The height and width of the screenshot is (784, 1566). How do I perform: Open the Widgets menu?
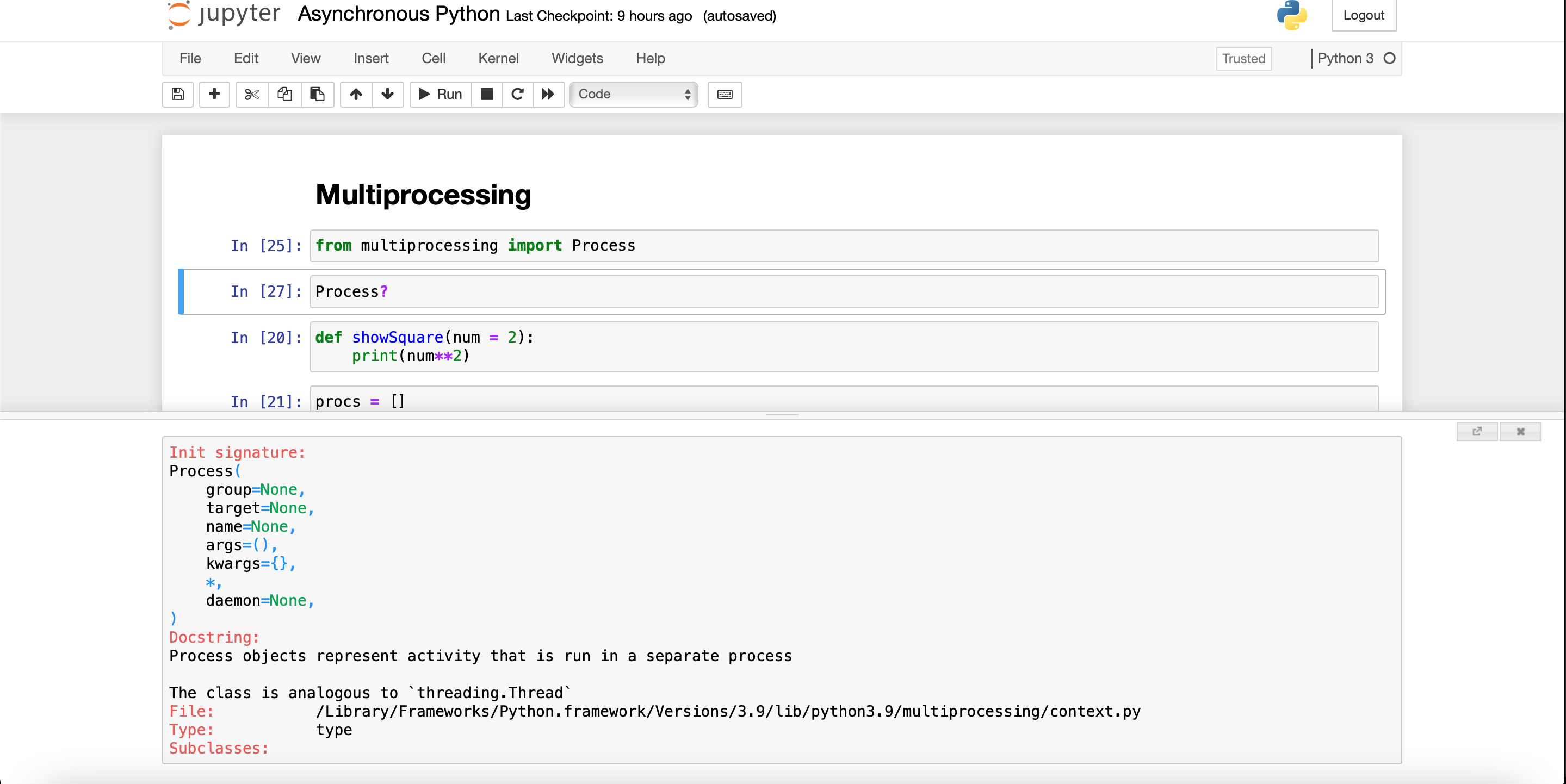(577, 58)
